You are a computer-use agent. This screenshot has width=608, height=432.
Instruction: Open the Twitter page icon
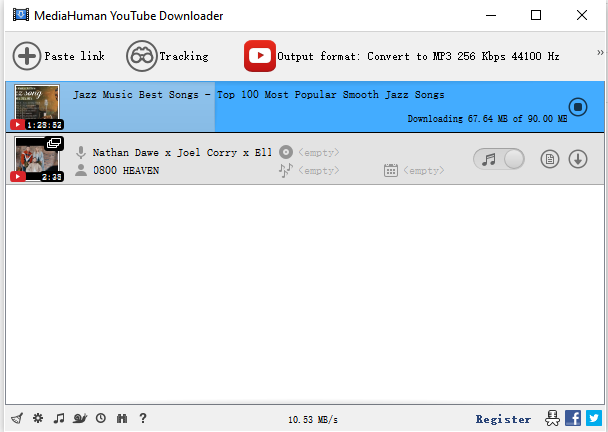click(x=594, y=418)
